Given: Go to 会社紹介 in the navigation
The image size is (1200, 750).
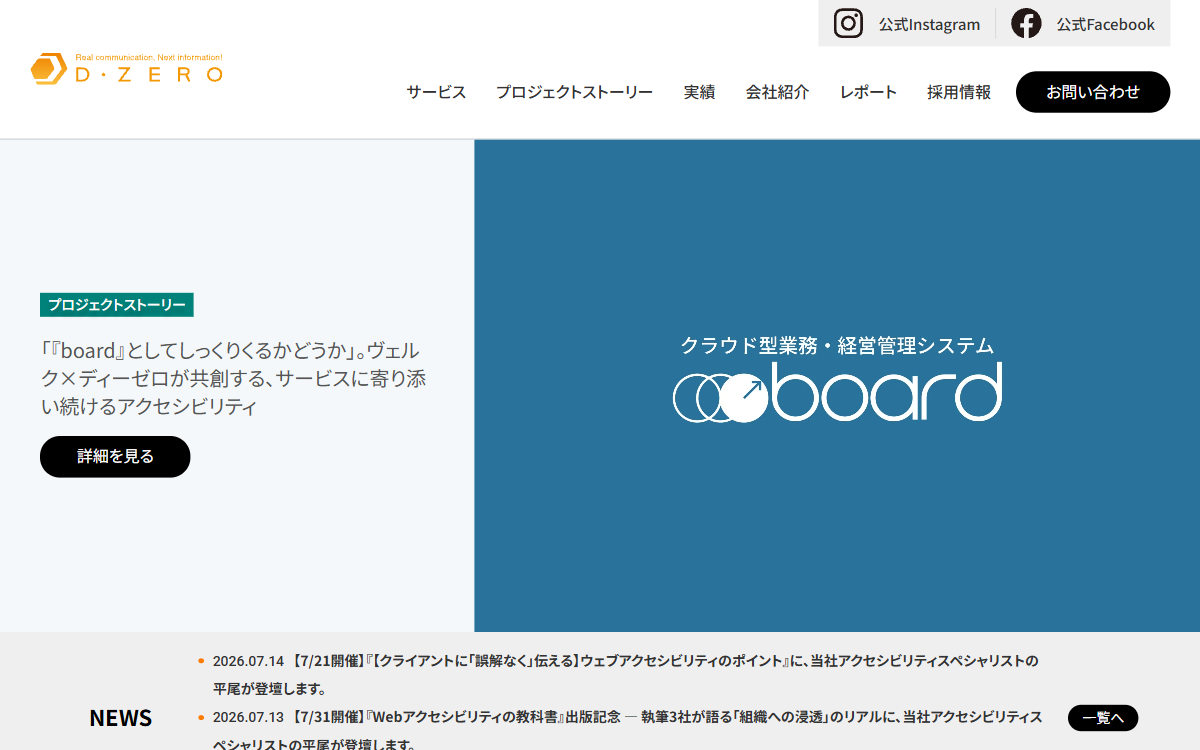Looking at the screenshot, I should (x=777, y=92).
